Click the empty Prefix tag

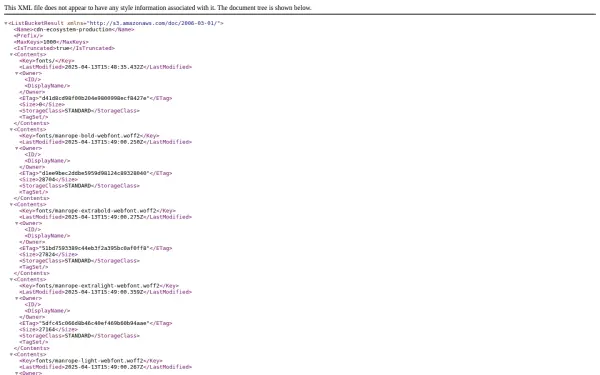coord(28,36)
